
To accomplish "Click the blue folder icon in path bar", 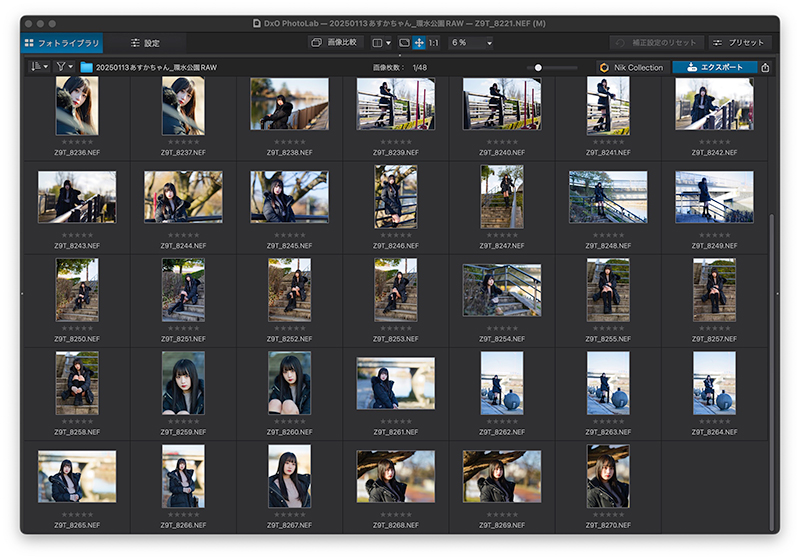I will click(x=86, y=67).
